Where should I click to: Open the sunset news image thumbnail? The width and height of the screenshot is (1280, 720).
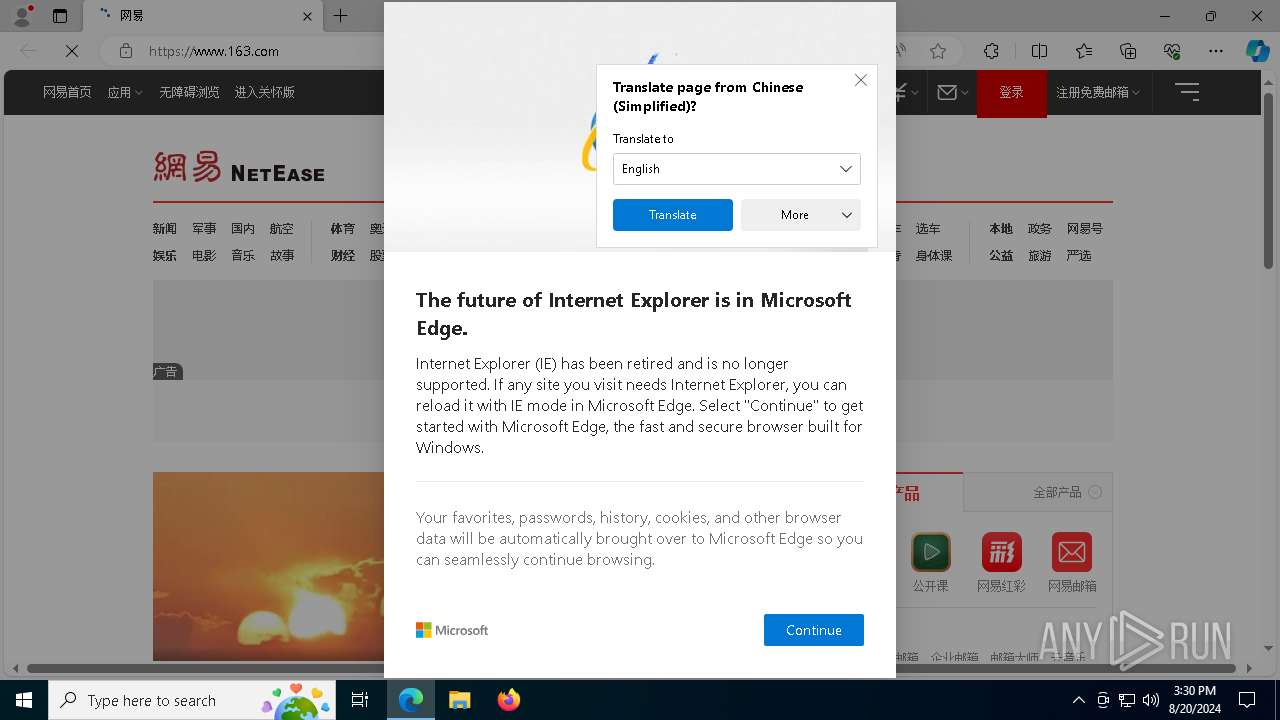268,566
